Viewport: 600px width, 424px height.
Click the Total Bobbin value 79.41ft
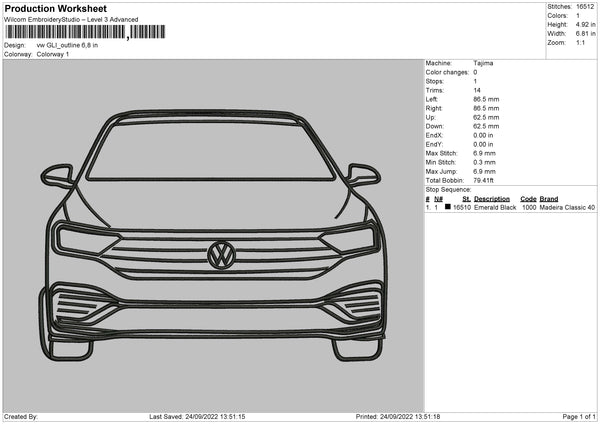[486, 180]
